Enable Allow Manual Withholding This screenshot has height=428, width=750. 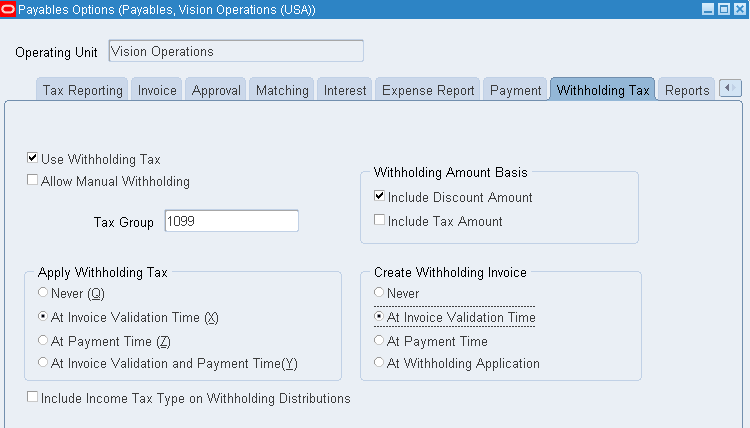[33, 181]
